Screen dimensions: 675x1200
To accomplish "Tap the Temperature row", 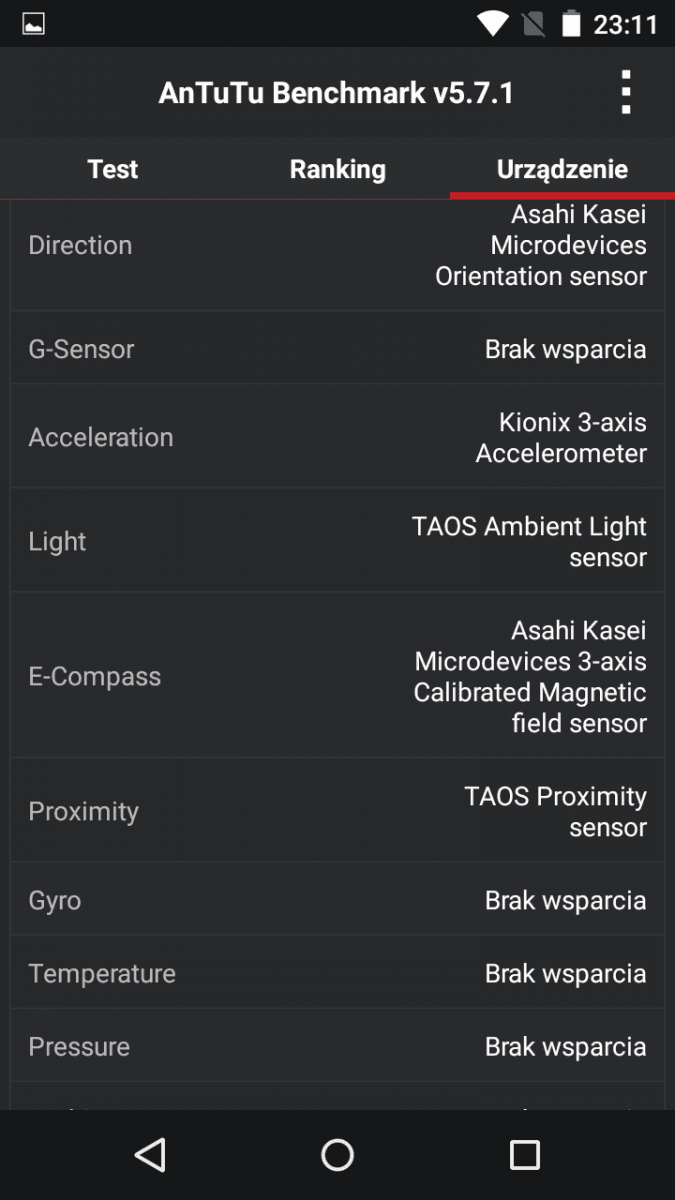I will coord(338,973).
